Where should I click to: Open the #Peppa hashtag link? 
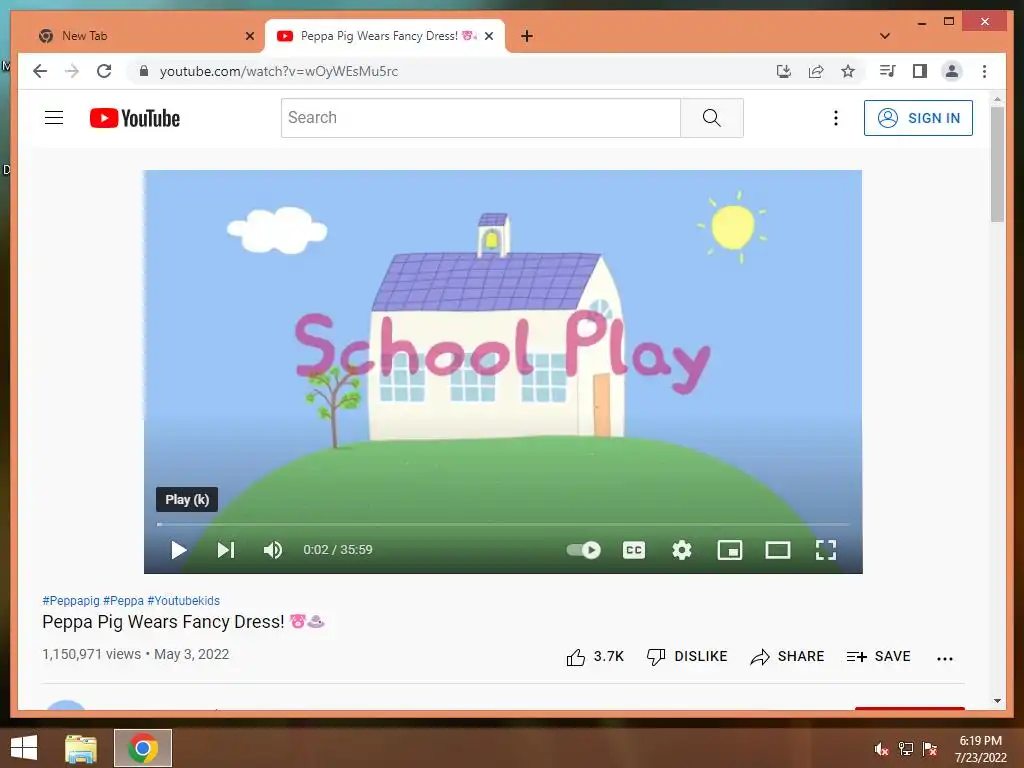(x=123, y=601)
